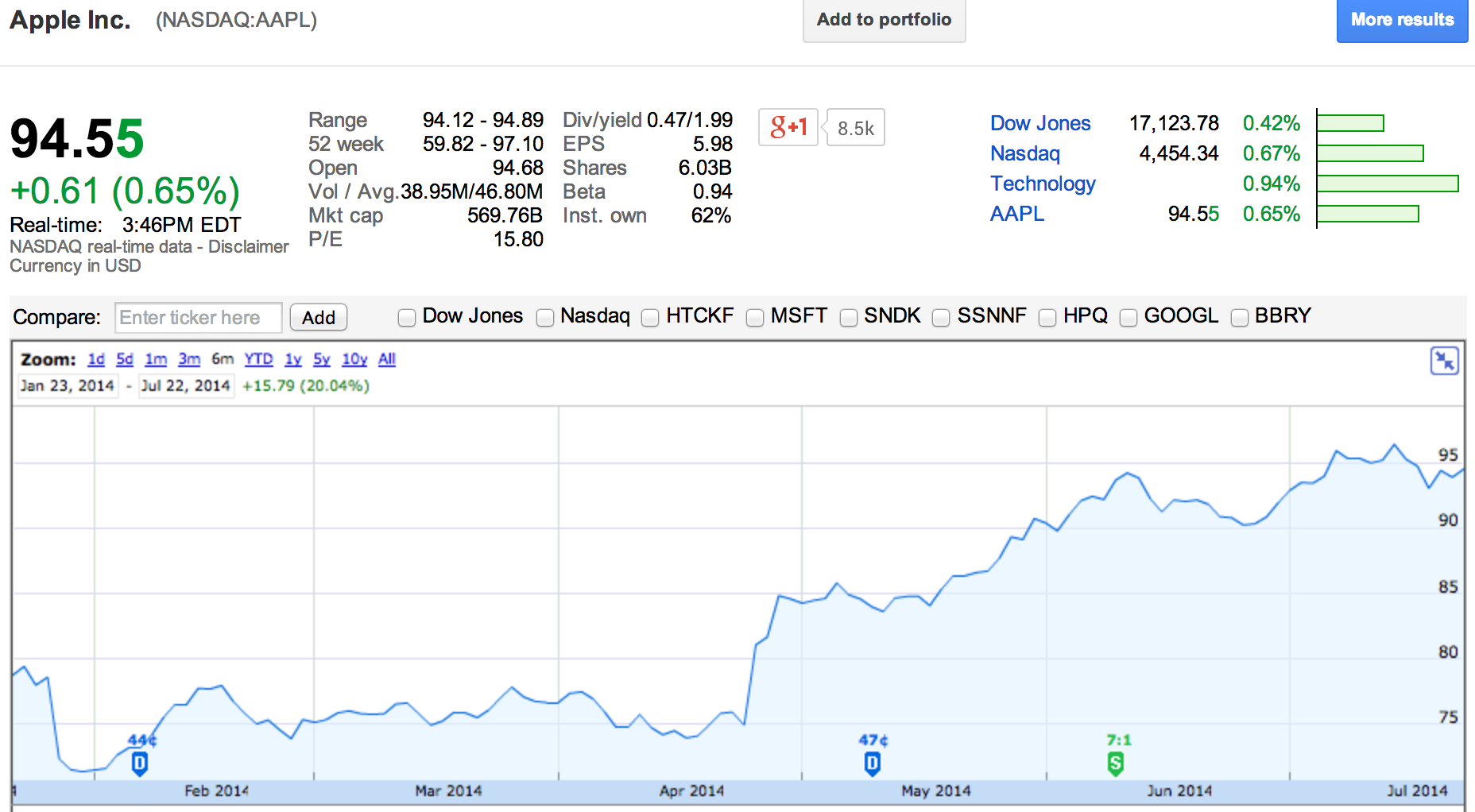Viewport: 1475px width, 812px height.
Task: Click the Nasdaq performance bar
Action: pos(1370,153)
